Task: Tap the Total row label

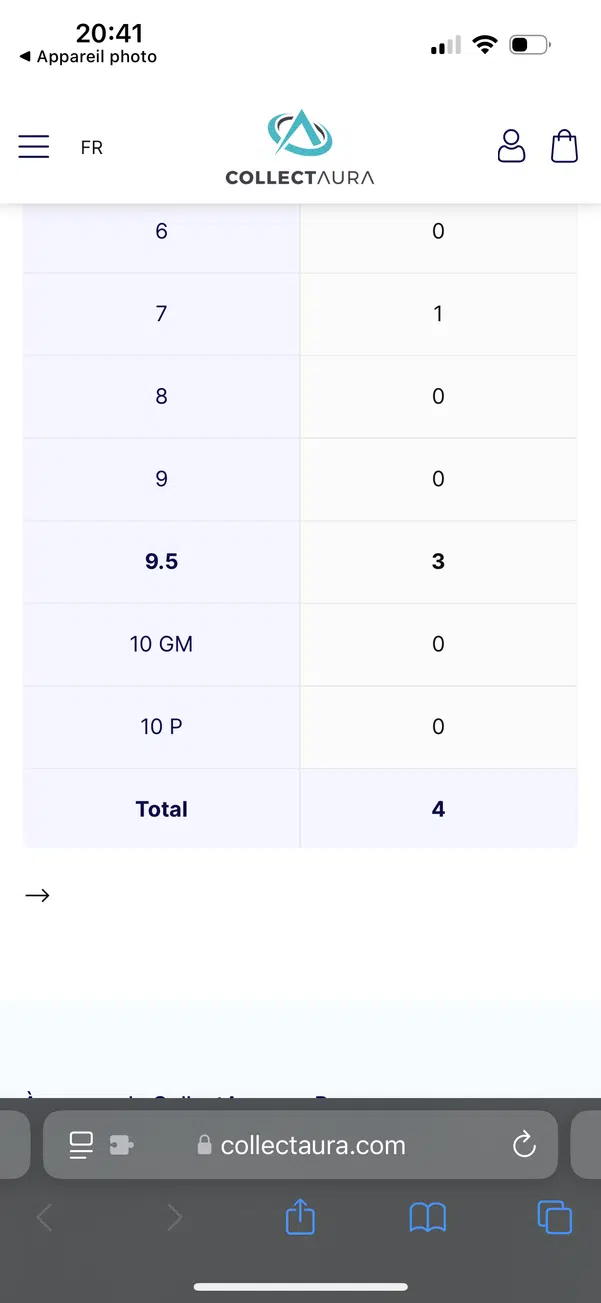Action: pyautogui.click(x=161, y=809)
